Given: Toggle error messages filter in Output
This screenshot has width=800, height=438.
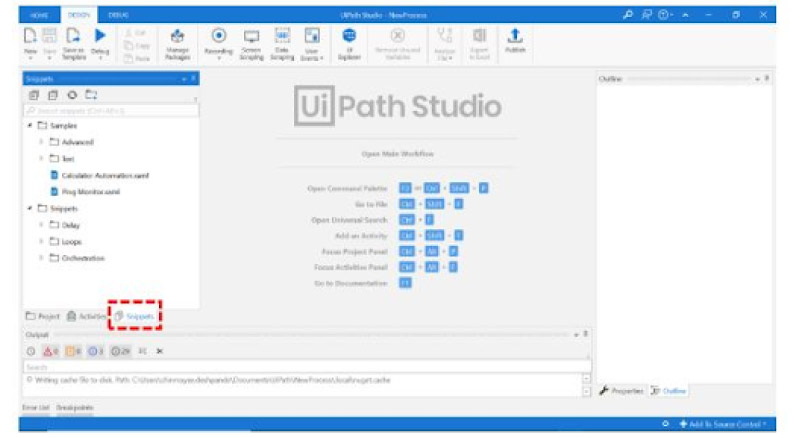Looking at the screenshot, I should (51, 351).
